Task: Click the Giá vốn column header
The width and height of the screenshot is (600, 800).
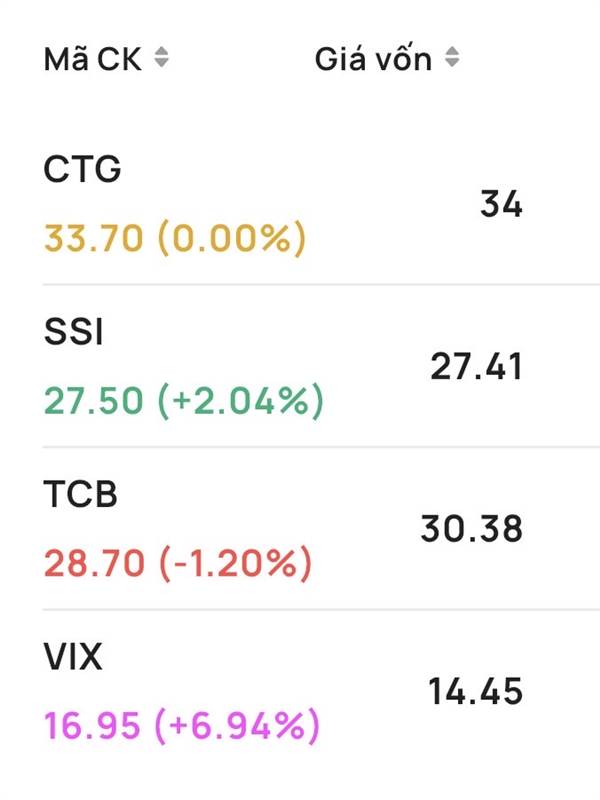Action: [373, 59]
